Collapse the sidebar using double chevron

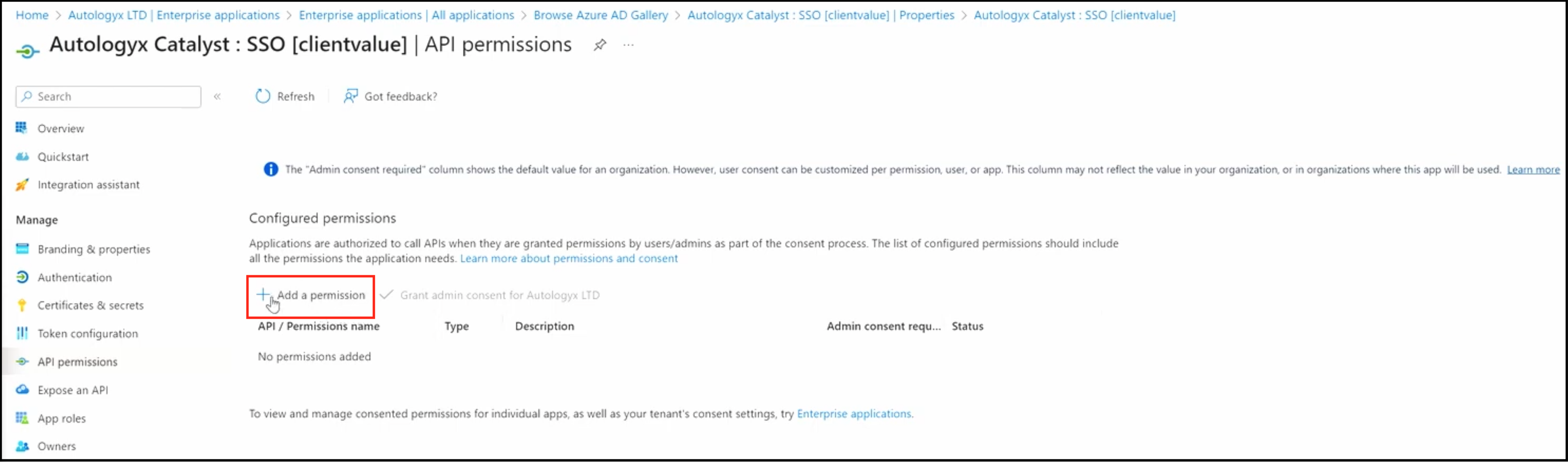point(217,97)
